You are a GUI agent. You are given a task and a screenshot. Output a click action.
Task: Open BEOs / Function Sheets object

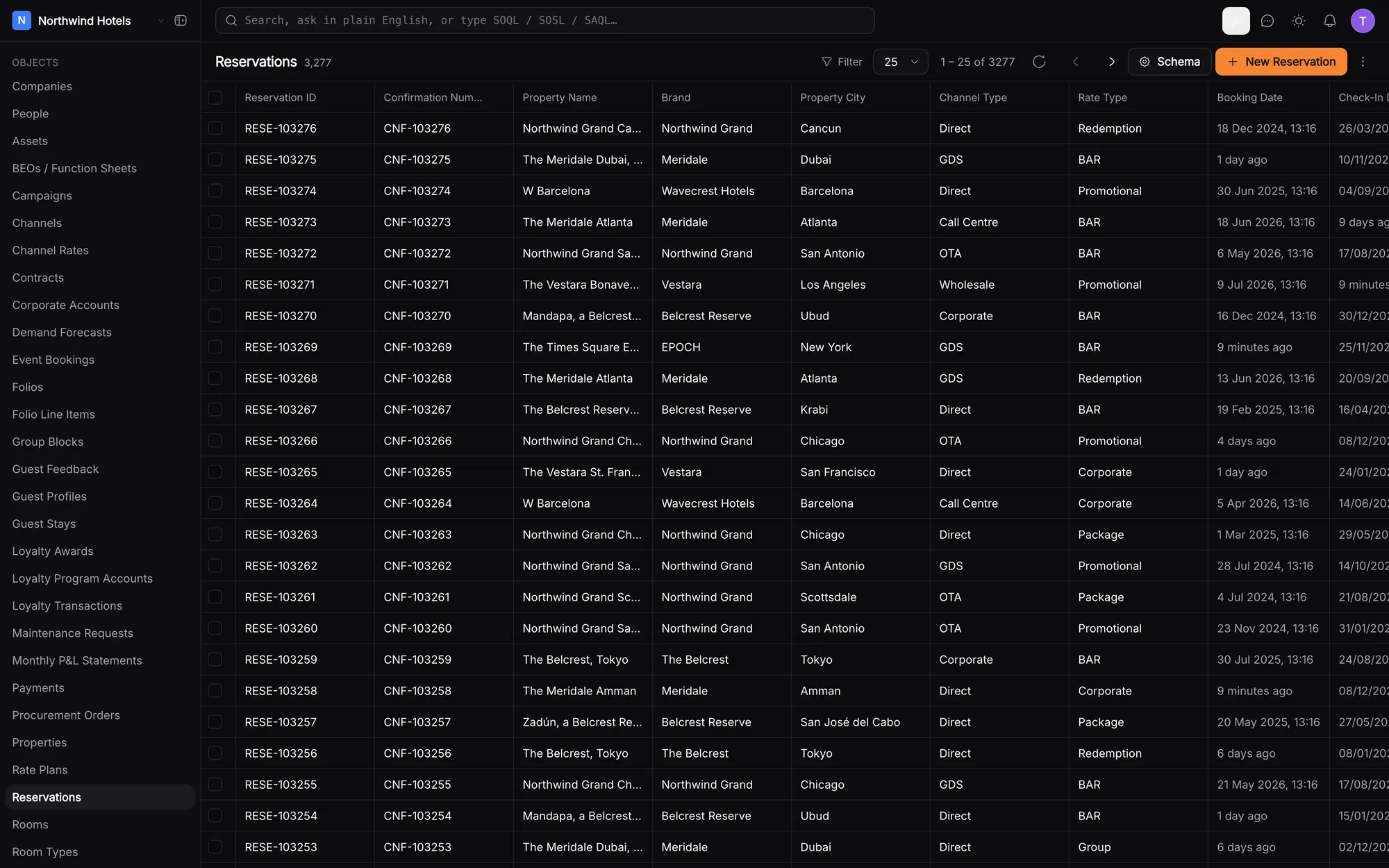click(x=74, y=169)
